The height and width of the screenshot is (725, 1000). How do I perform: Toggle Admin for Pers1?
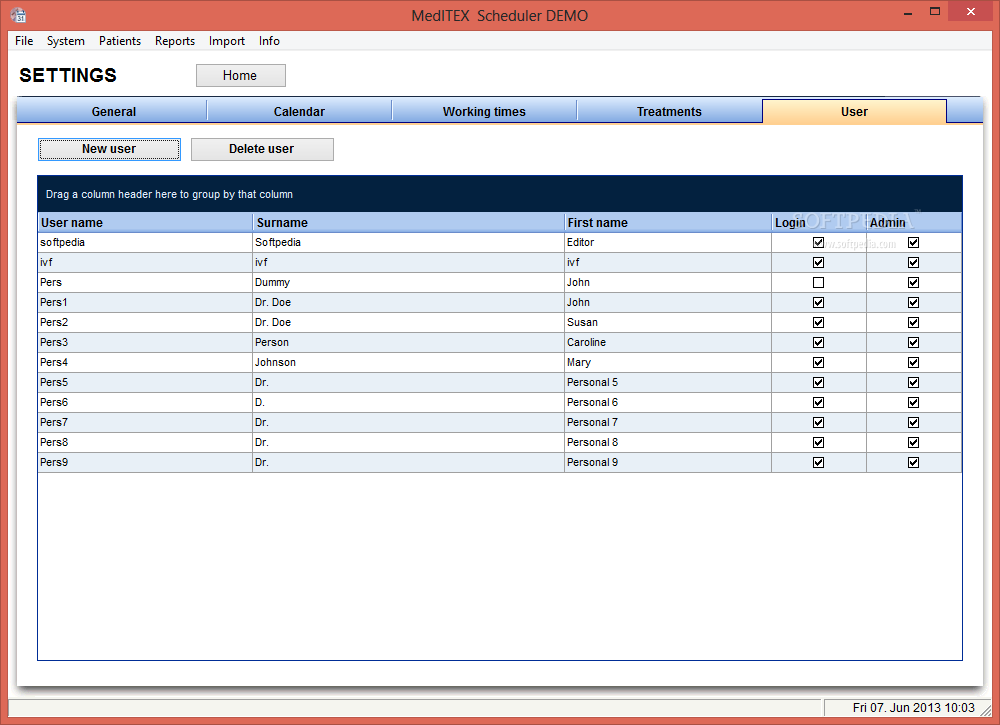click(x=913, y=302)
